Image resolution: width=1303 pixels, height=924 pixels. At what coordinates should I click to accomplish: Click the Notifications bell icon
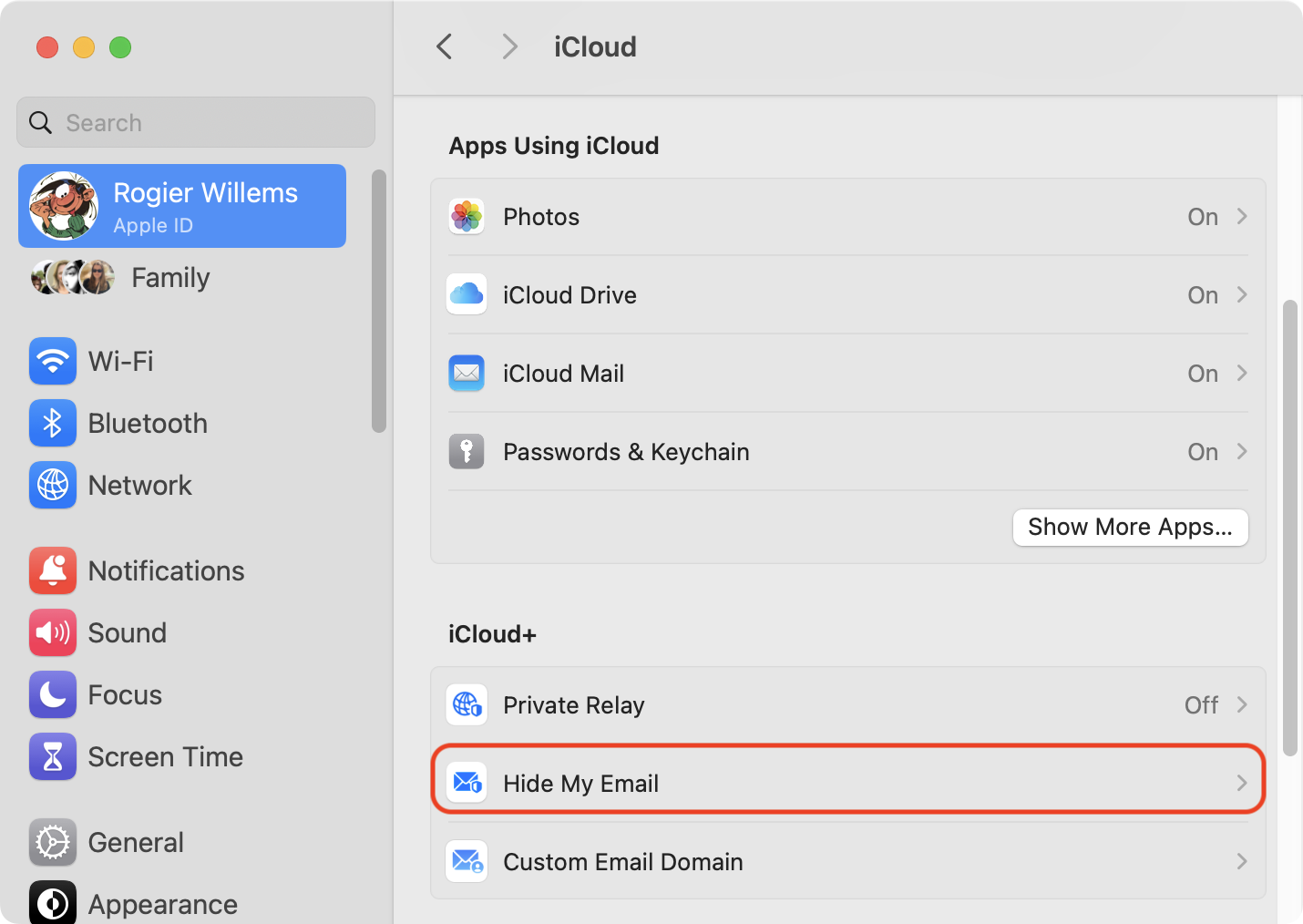tap(53, 571)
